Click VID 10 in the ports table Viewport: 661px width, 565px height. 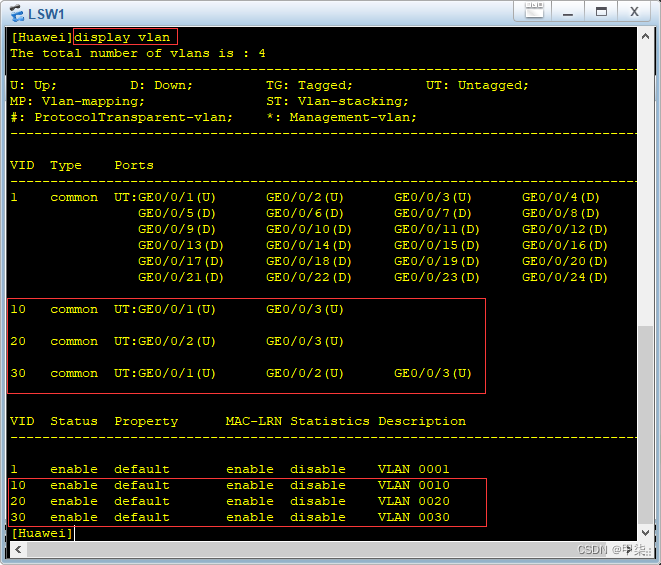coord(18,309)
